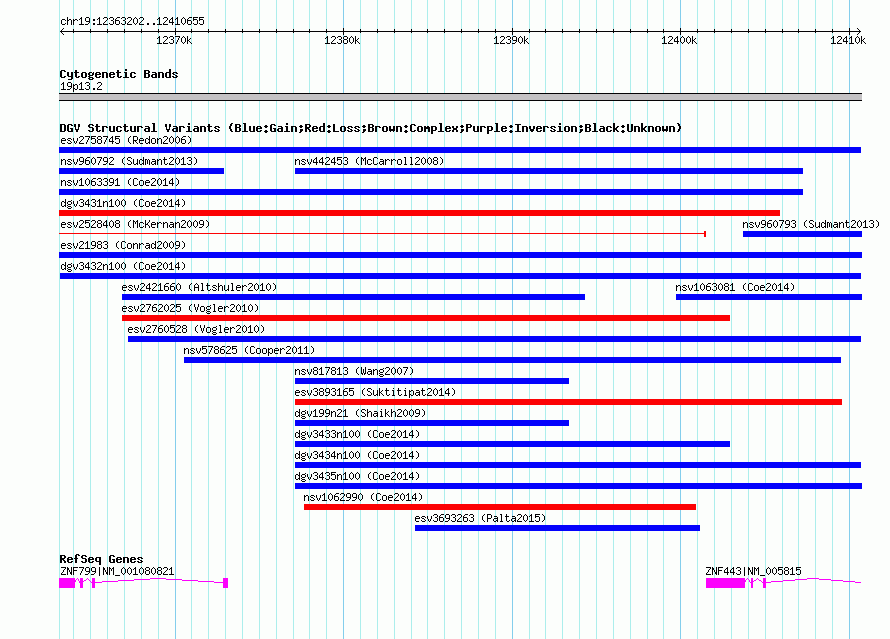890x639 pixels.
Task: Select the nsv960792 (Sudmant2013) variant label
Action: pos(129,161)
